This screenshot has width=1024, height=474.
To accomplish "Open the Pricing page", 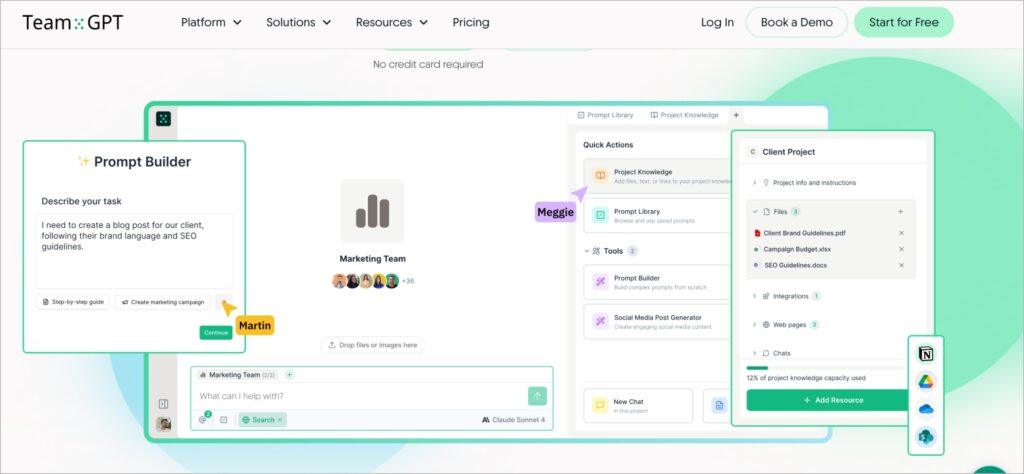I will [x=471, y=22].
